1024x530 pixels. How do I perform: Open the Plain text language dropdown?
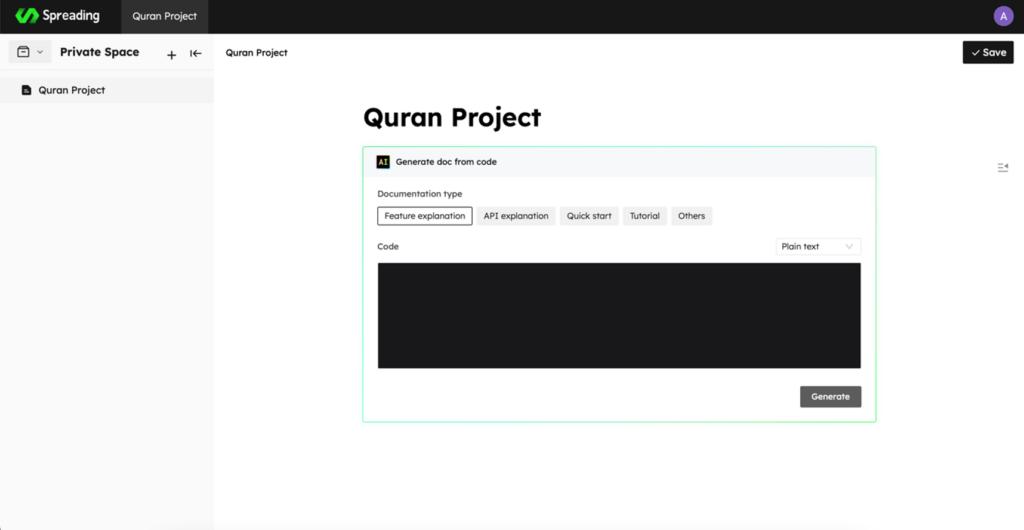click(x=818, y=247)
